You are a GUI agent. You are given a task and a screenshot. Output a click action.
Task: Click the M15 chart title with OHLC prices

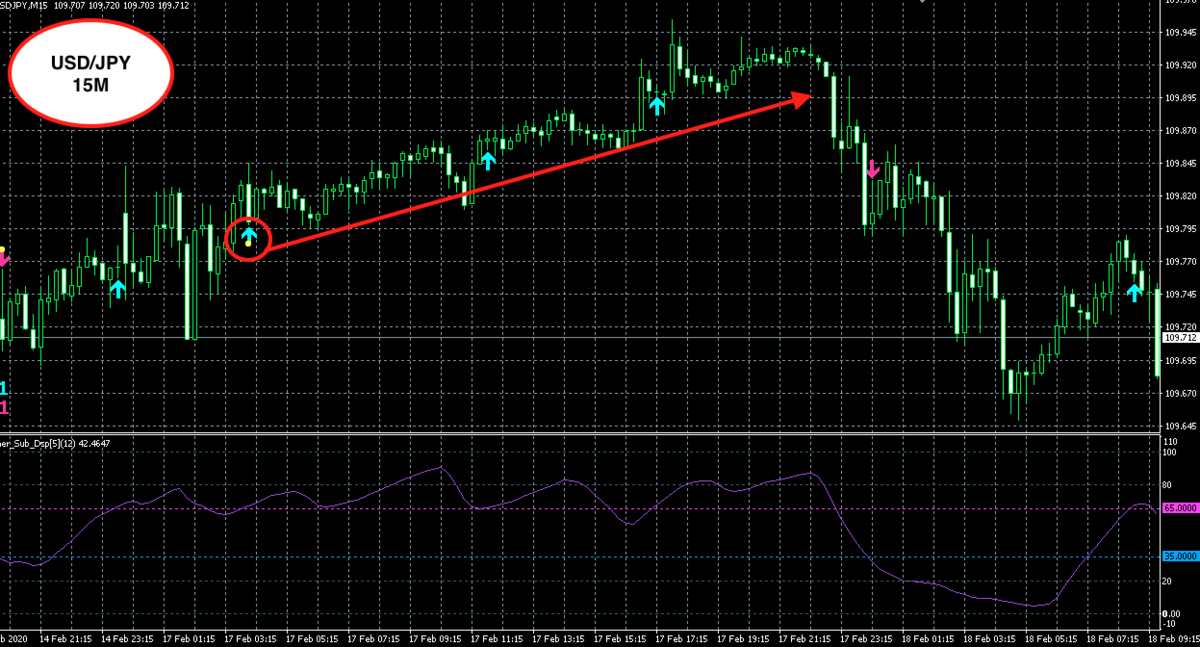[x=95, y=6]
